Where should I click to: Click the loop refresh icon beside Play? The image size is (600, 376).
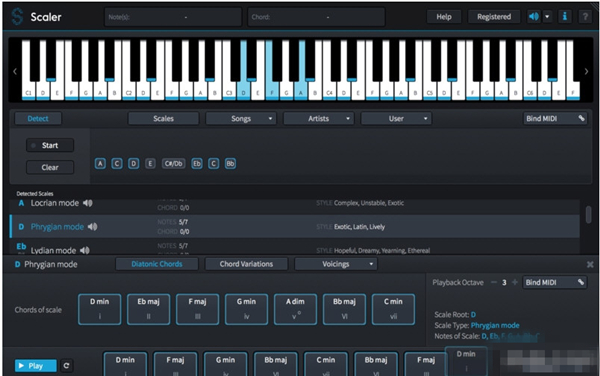click(66, 366)
